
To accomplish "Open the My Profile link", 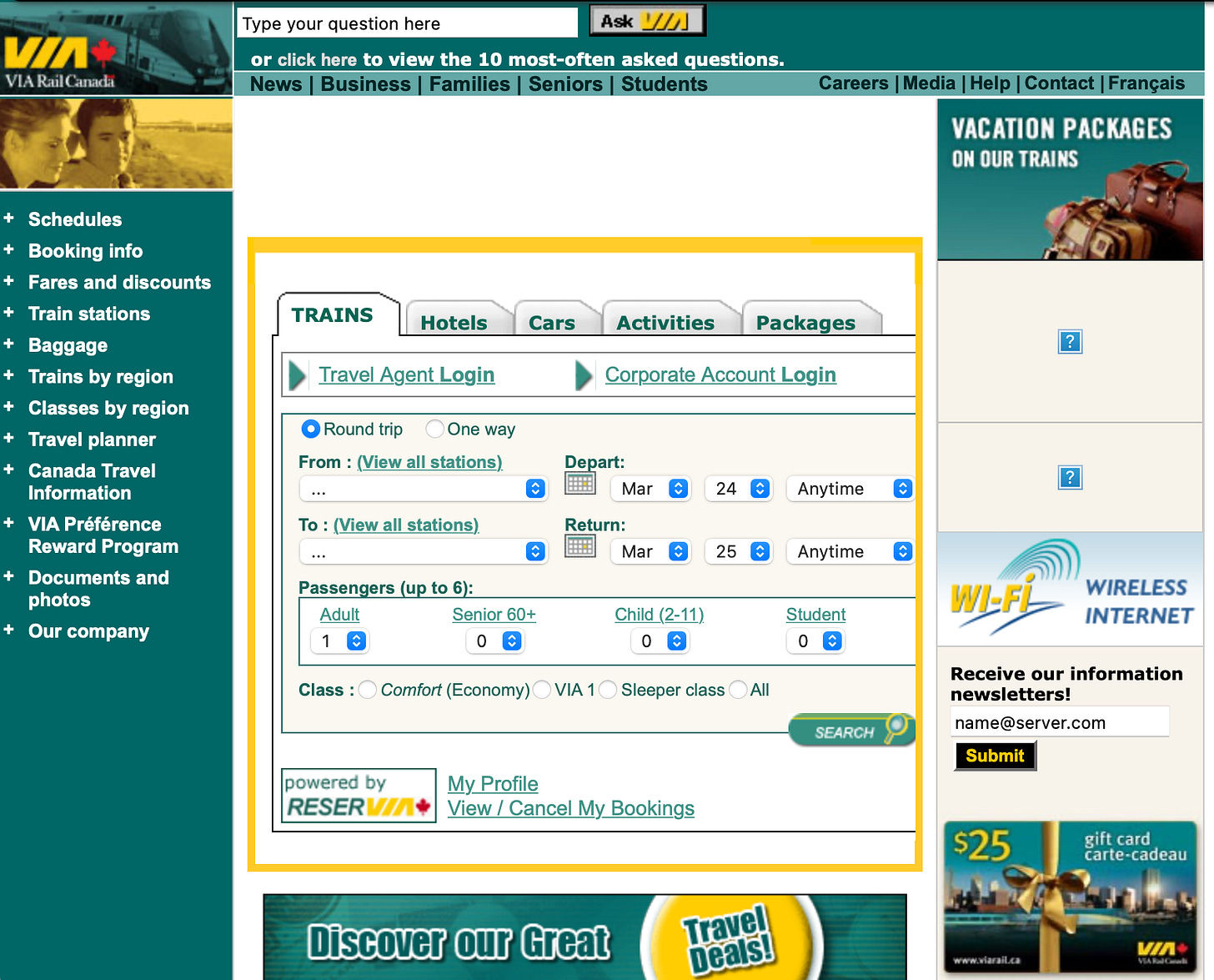I will click(493, 784).
